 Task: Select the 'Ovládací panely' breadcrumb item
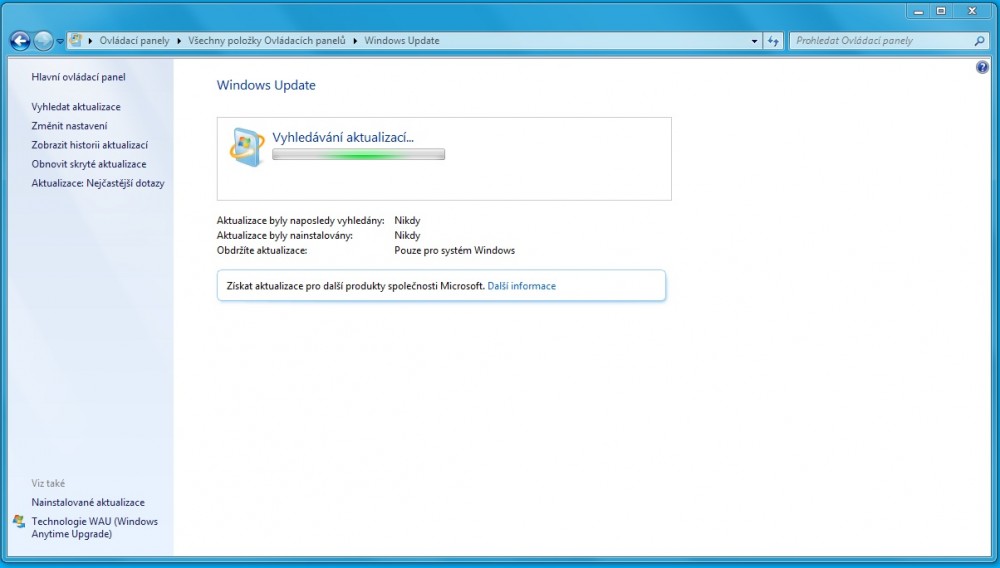[x=134, y=41]
